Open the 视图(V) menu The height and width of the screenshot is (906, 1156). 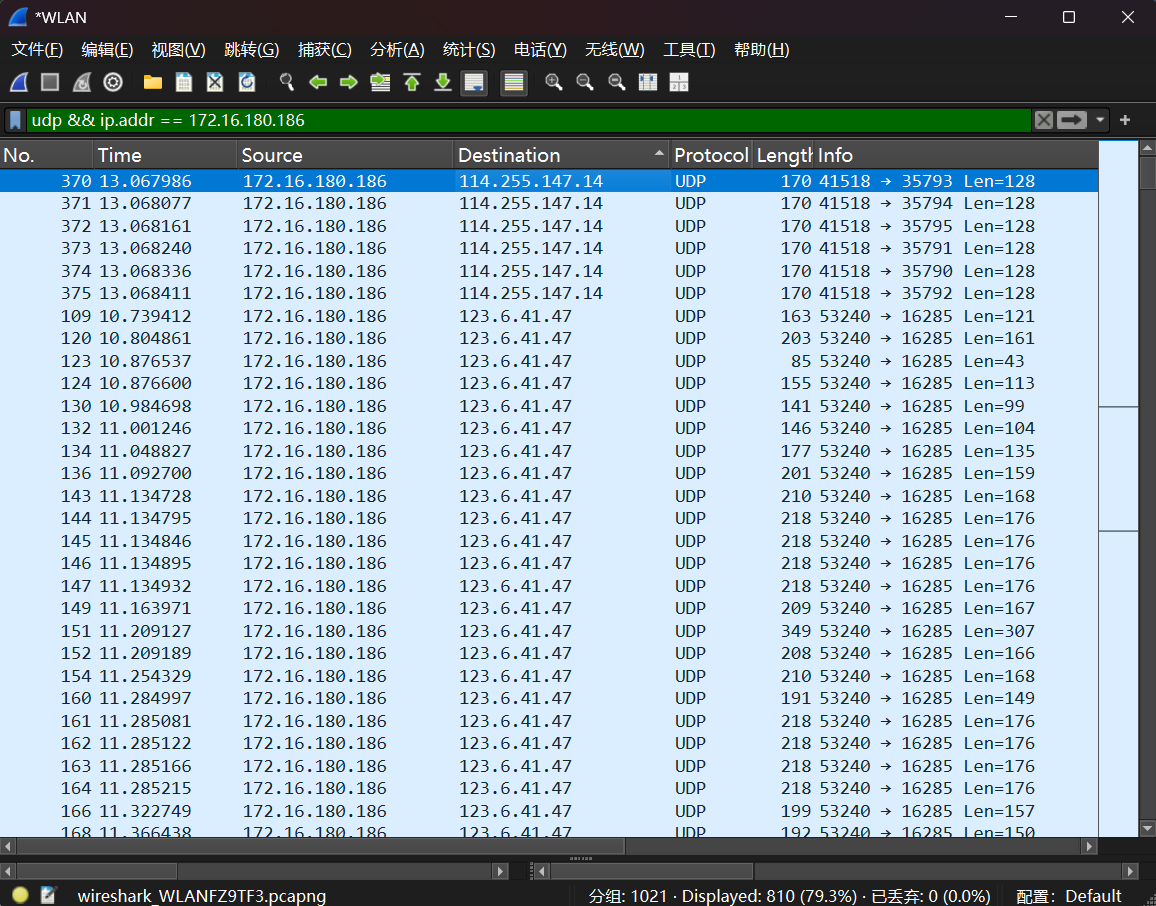tap(178, 50)
